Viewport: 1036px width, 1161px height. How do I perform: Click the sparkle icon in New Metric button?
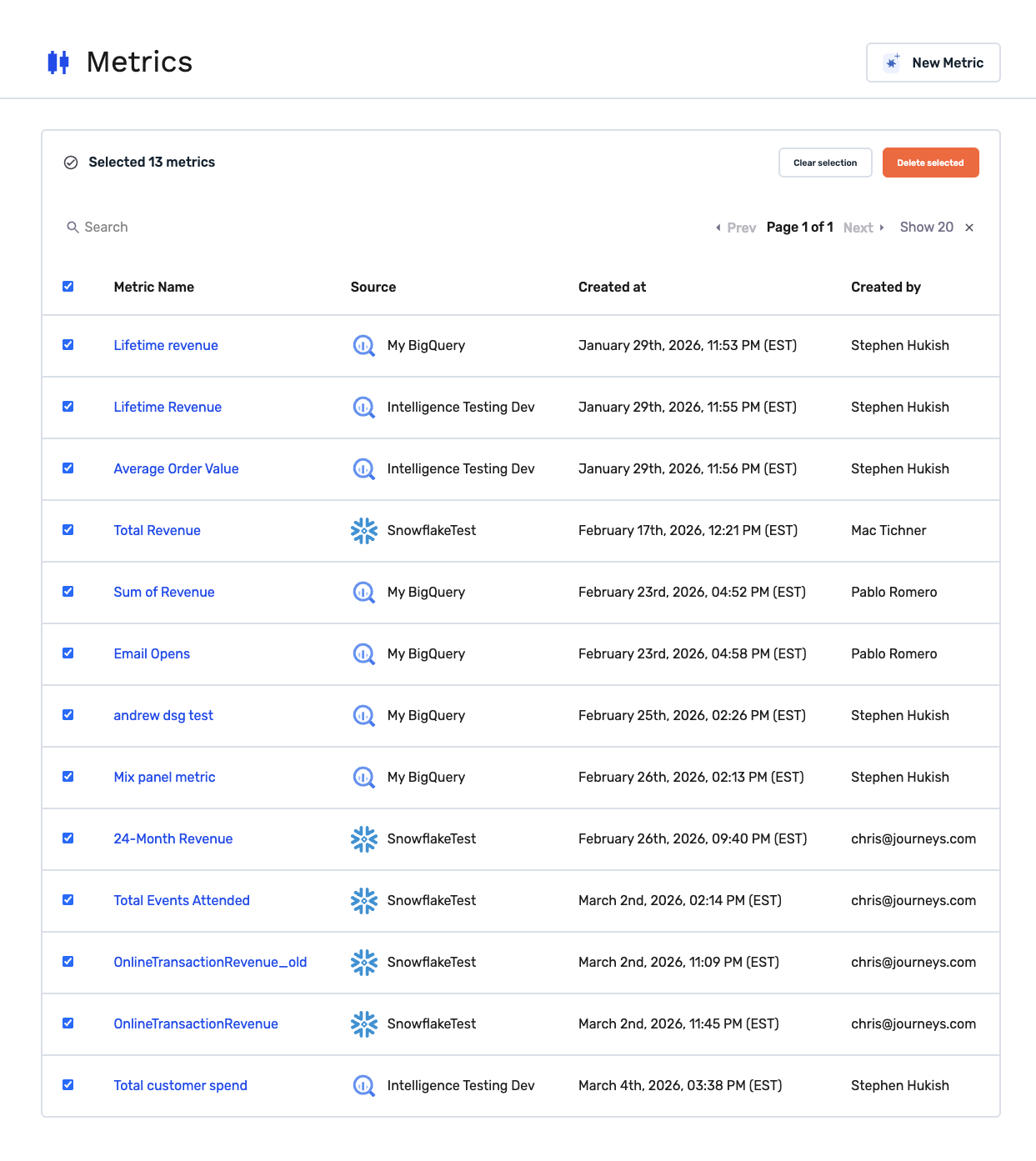892,63
